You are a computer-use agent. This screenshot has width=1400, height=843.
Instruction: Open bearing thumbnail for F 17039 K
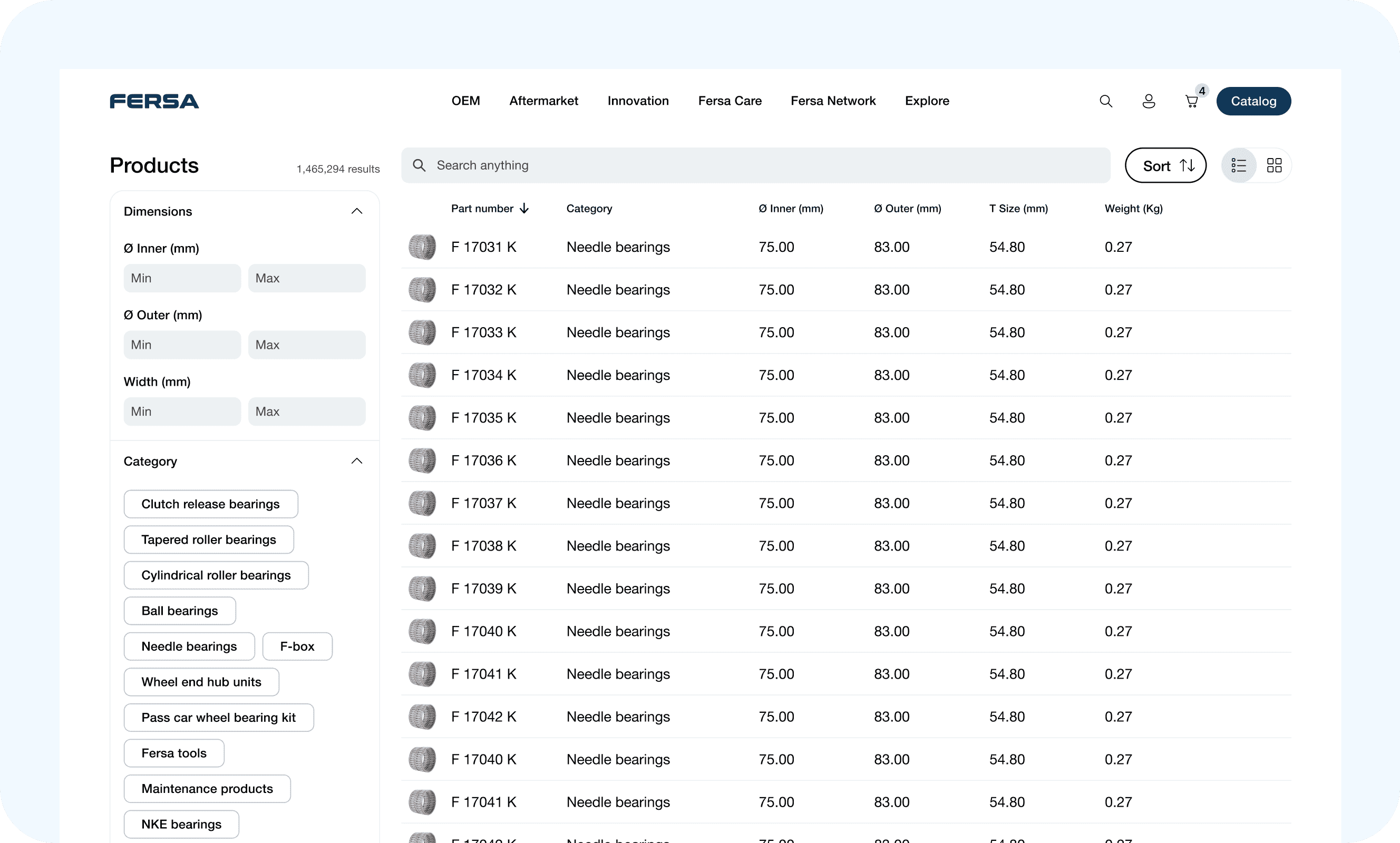(422, 589)
